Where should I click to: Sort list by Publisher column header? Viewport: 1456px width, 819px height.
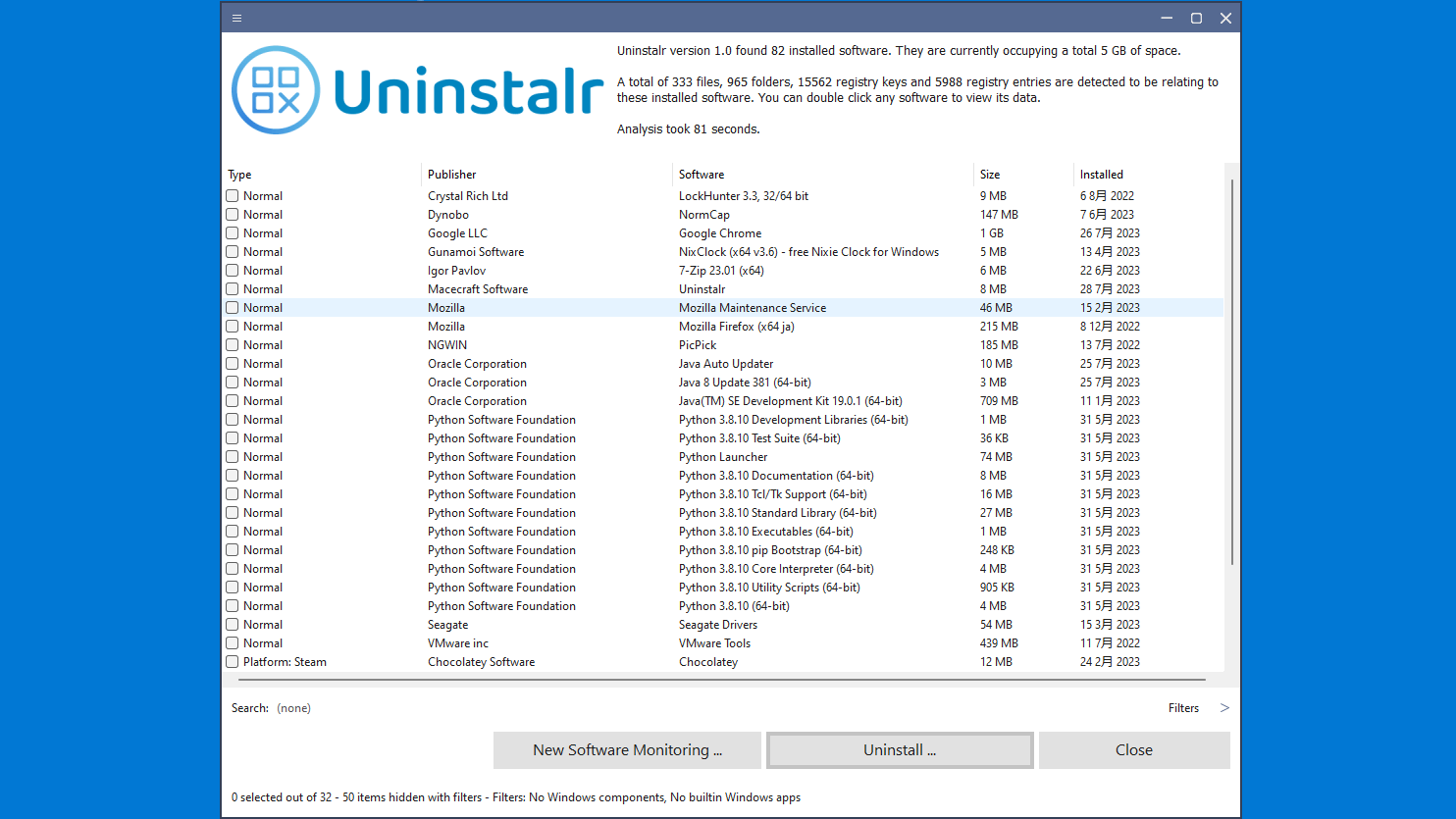(452, 175)
